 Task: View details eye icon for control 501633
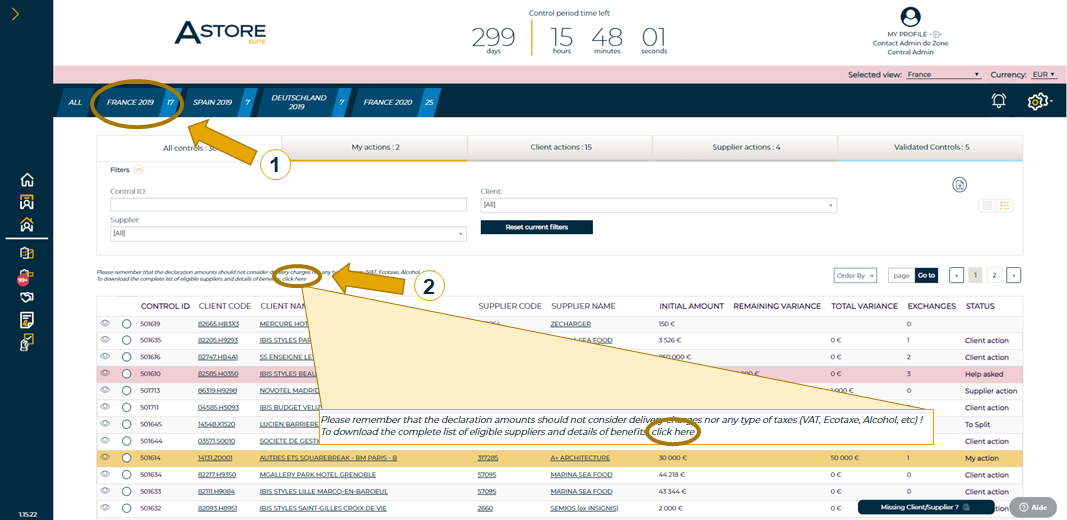(105, 491)
